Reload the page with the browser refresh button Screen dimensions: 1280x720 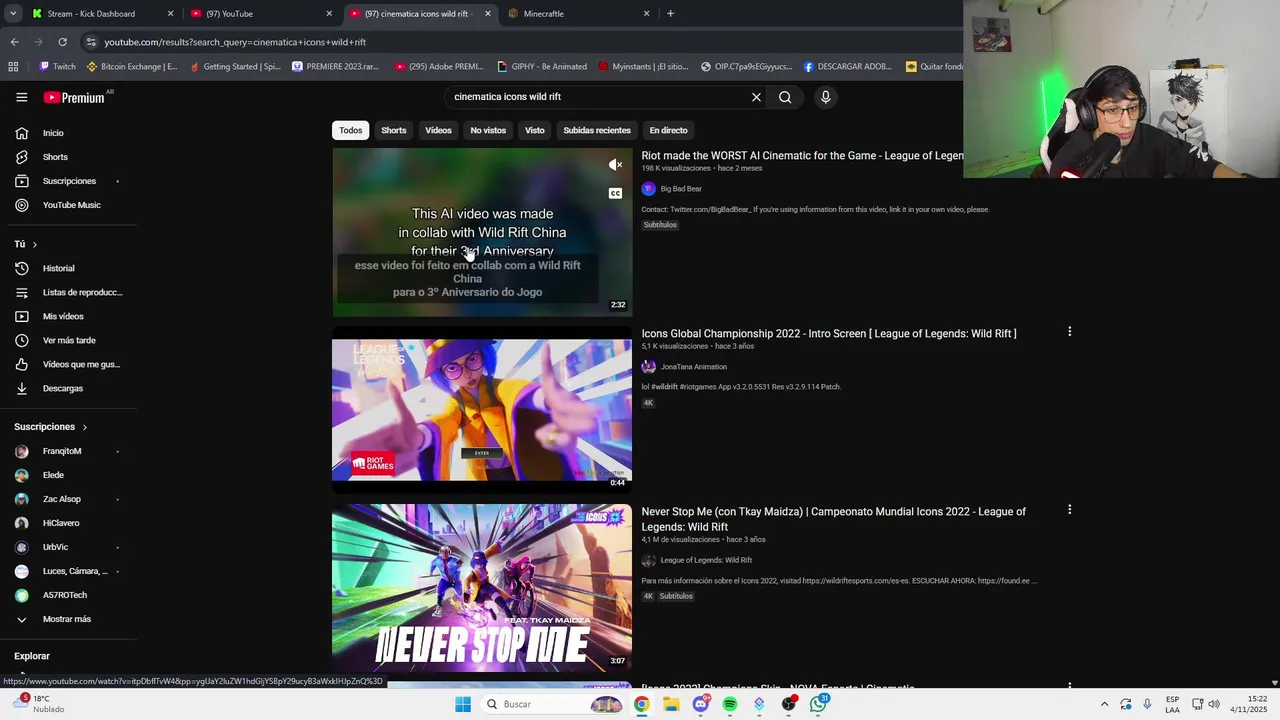62,42
